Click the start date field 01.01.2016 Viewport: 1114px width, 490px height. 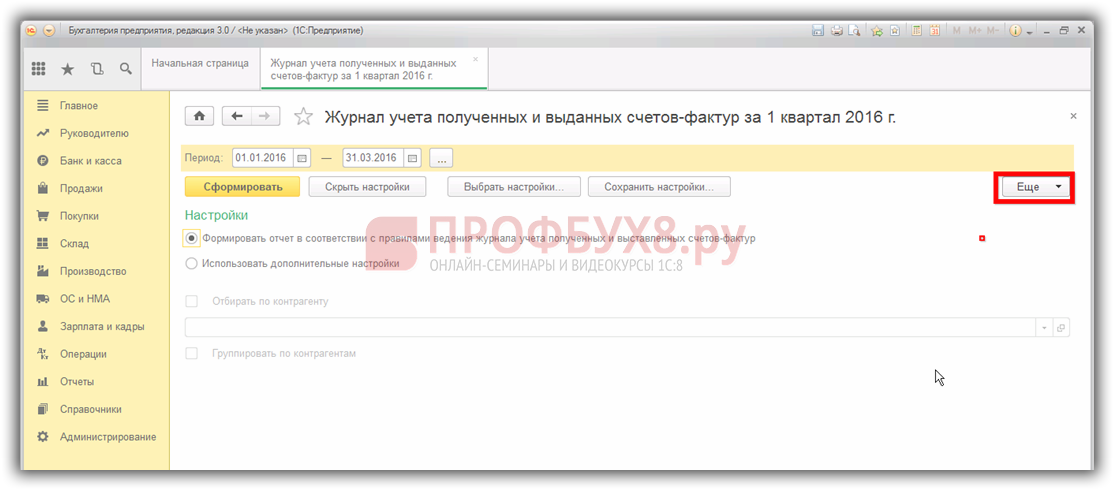(x=263, y=158)
